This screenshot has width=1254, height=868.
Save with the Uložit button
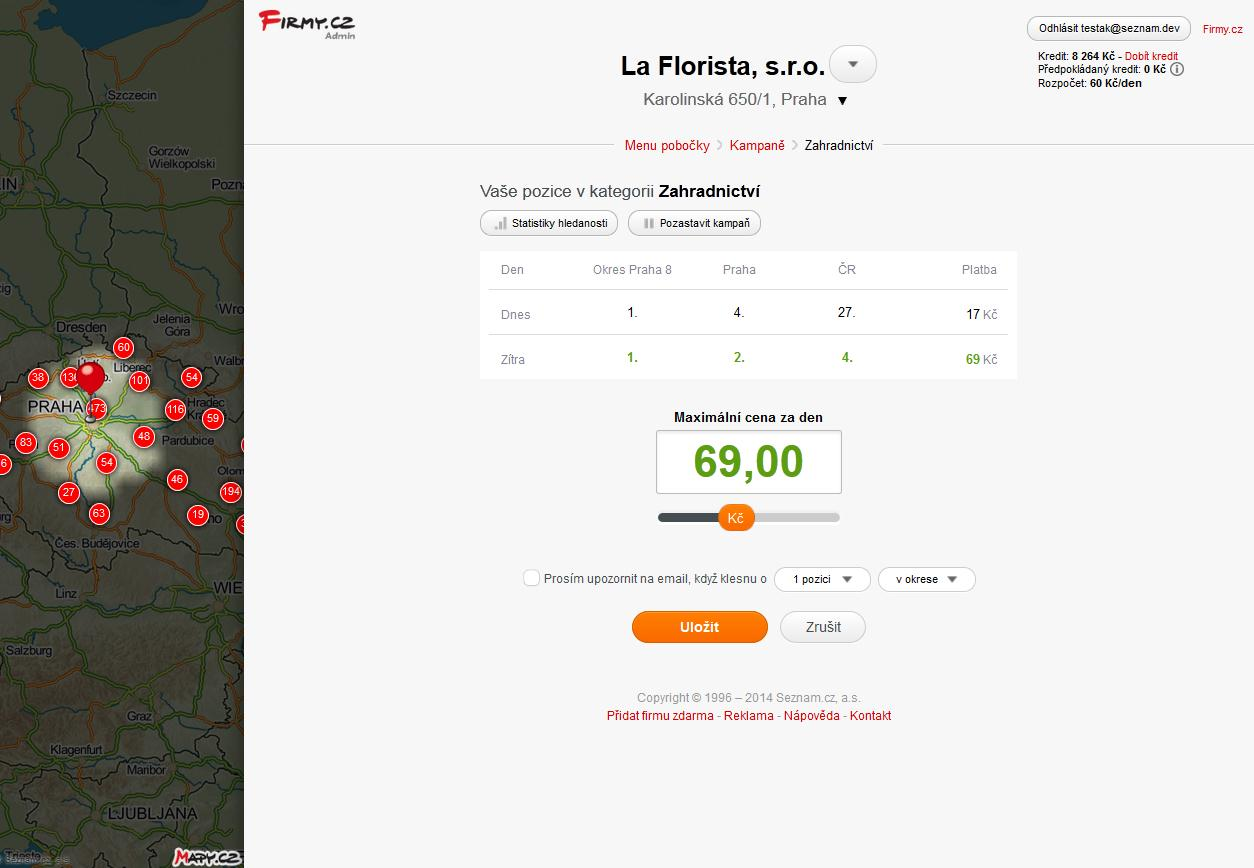[x=700, y=627]
